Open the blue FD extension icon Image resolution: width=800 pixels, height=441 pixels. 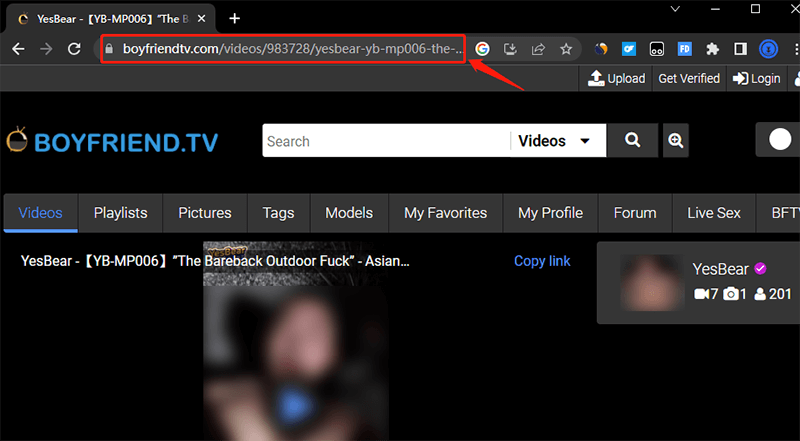684,49
